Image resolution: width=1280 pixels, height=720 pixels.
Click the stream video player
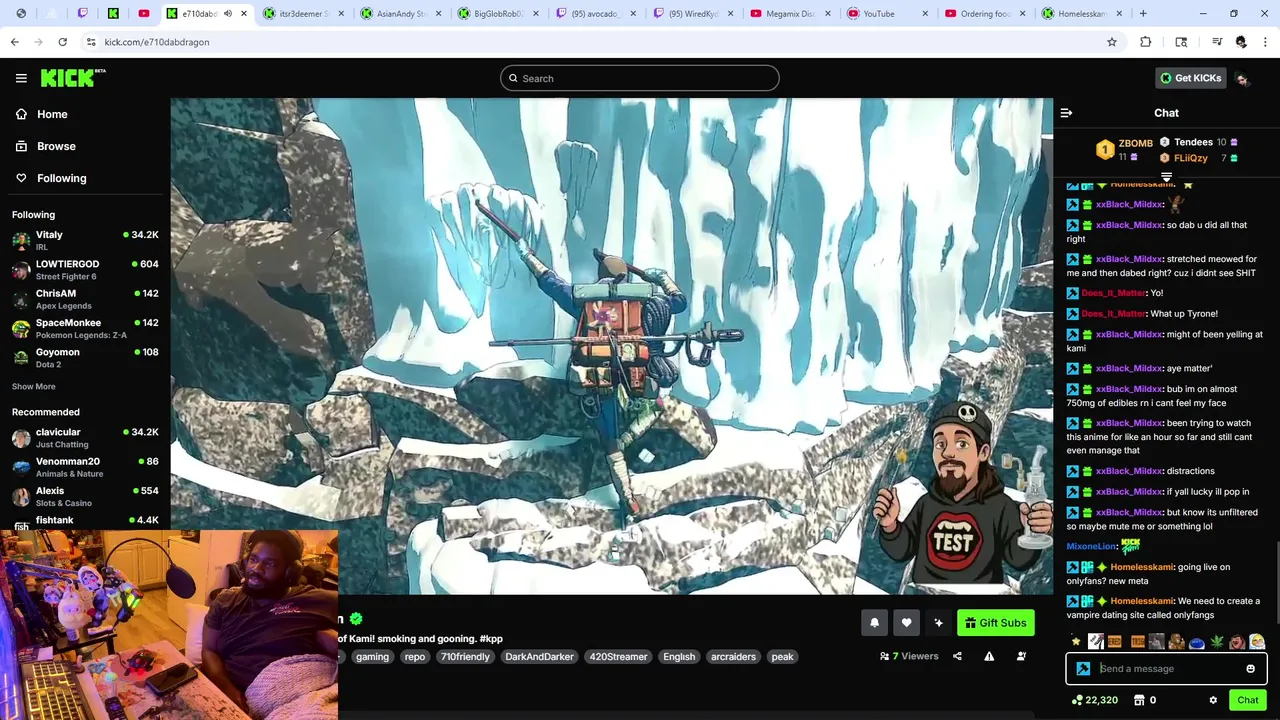(611, 346)
